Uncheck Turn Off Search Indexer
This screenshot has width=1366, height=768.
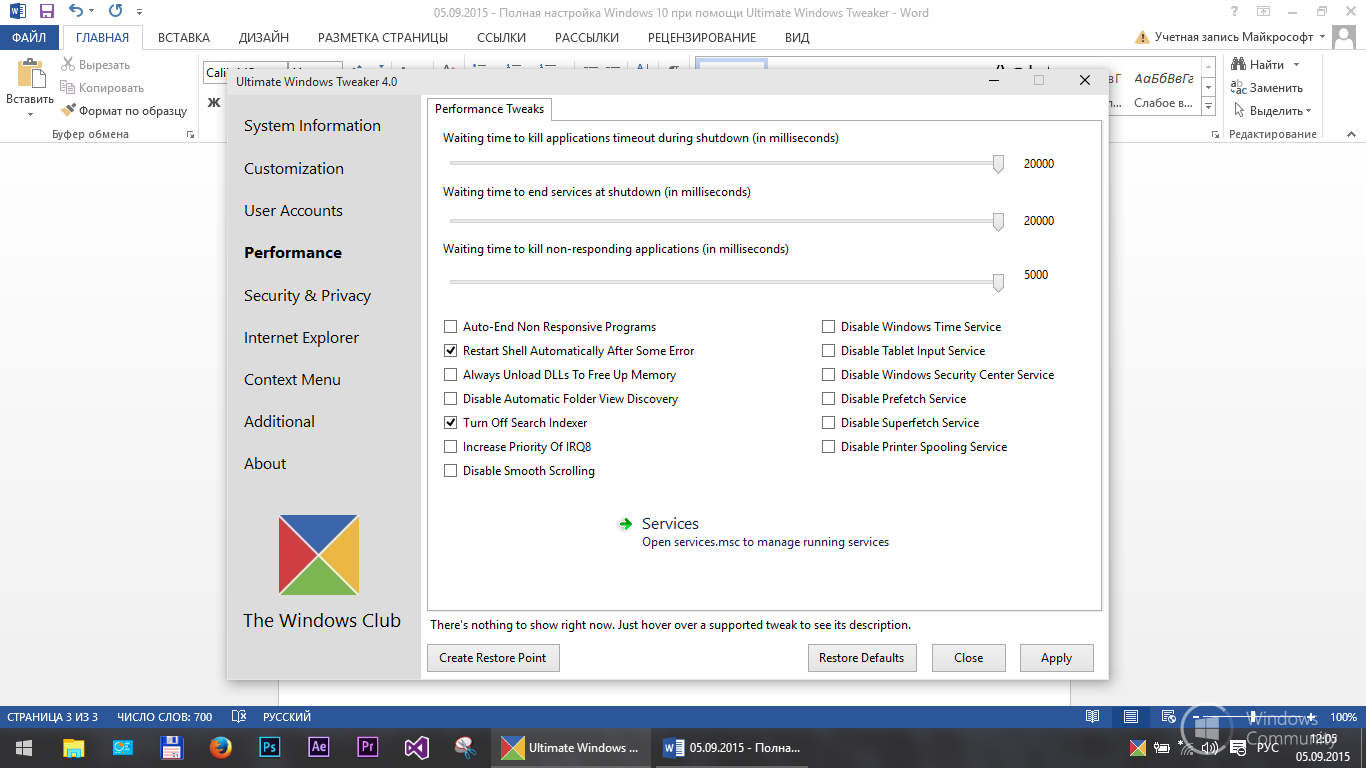(x=450, y=423)
